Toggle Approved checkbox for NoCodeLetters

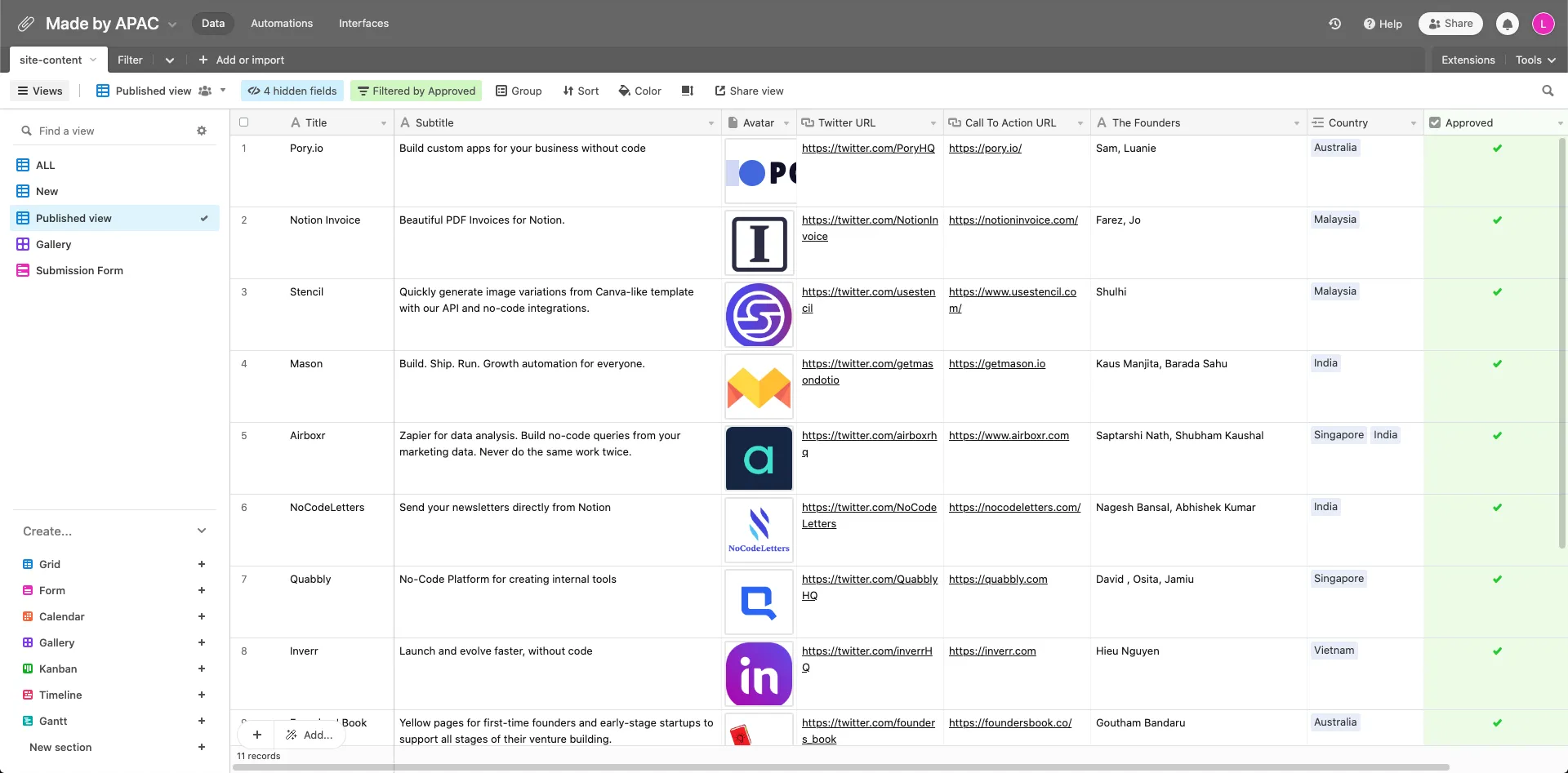(x=1497, y=508)
